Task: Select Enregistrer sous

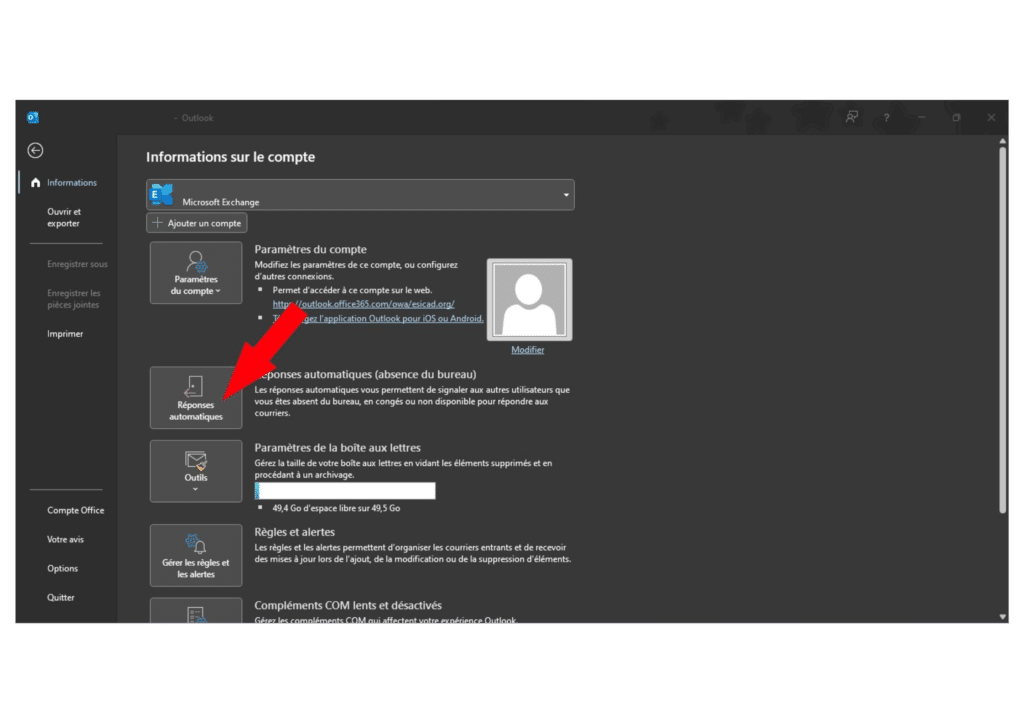Action: [x=77, y=264]
